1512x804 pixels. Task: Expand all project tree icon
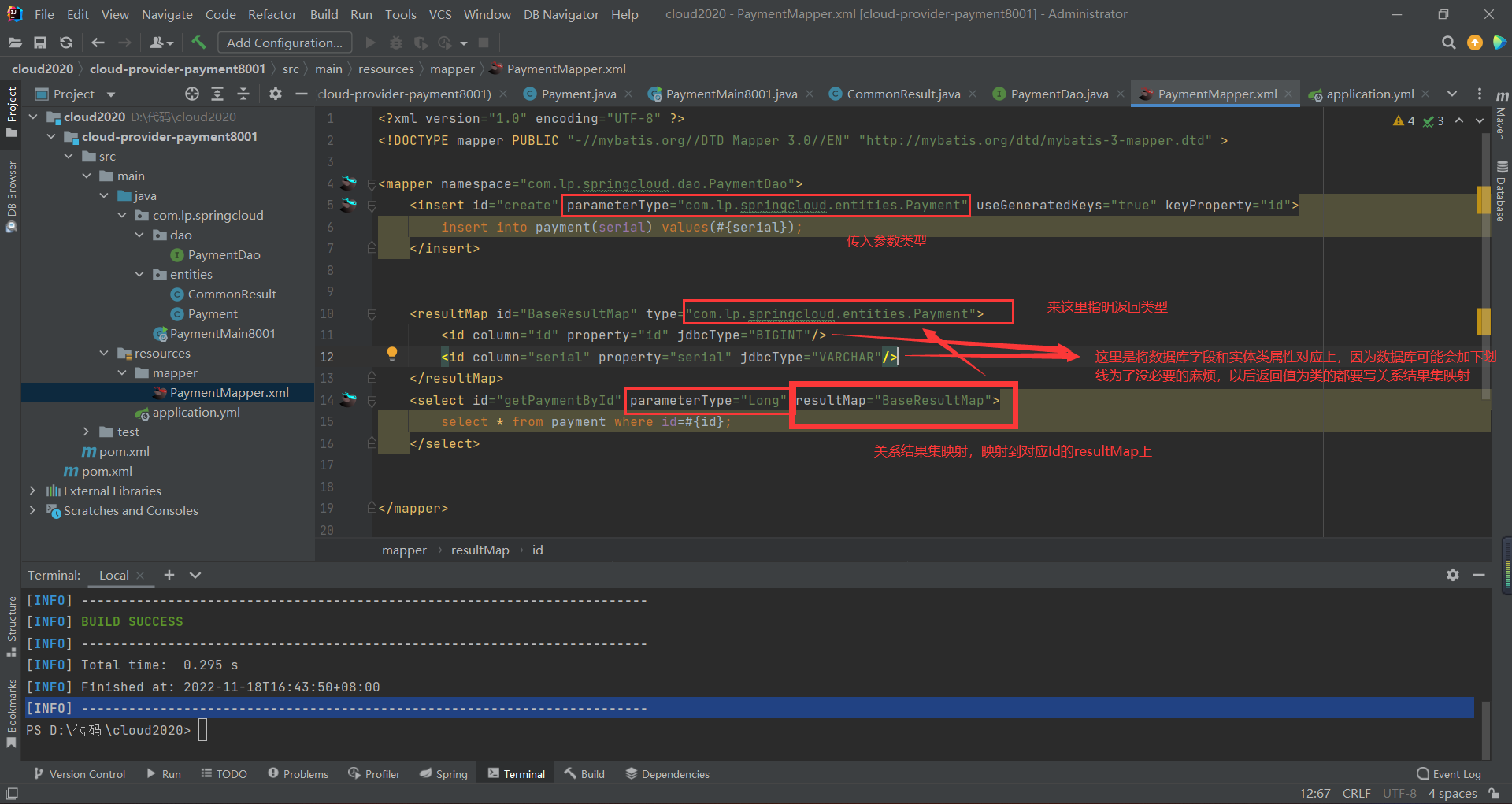(x=217, y=94)
